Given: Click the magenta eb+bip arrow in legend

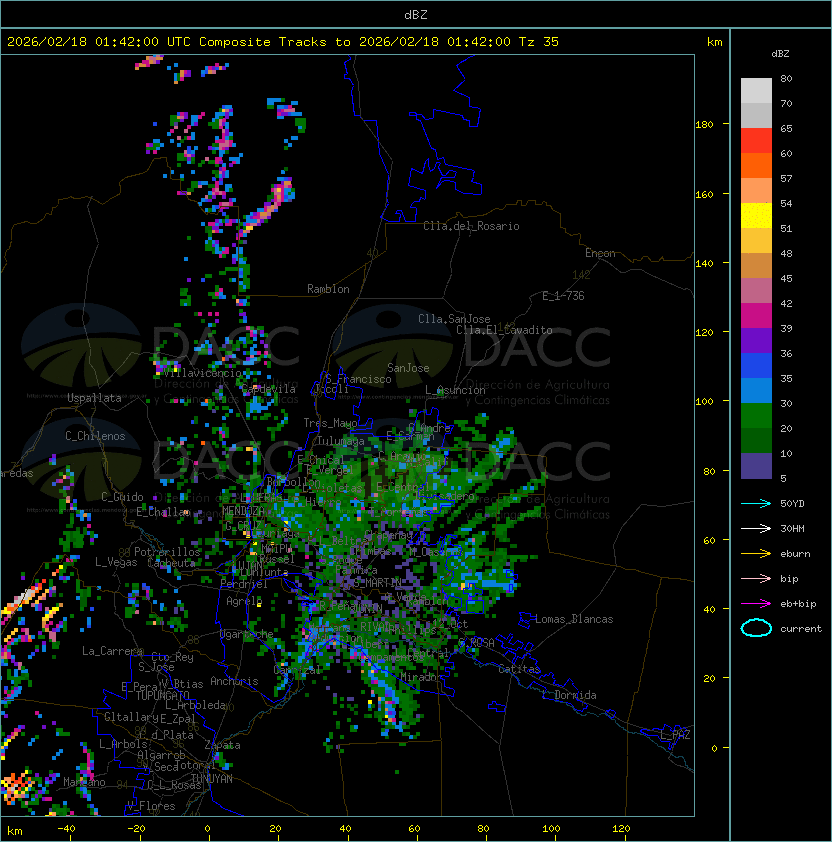Looking at the screenshot, I should 756,604.
